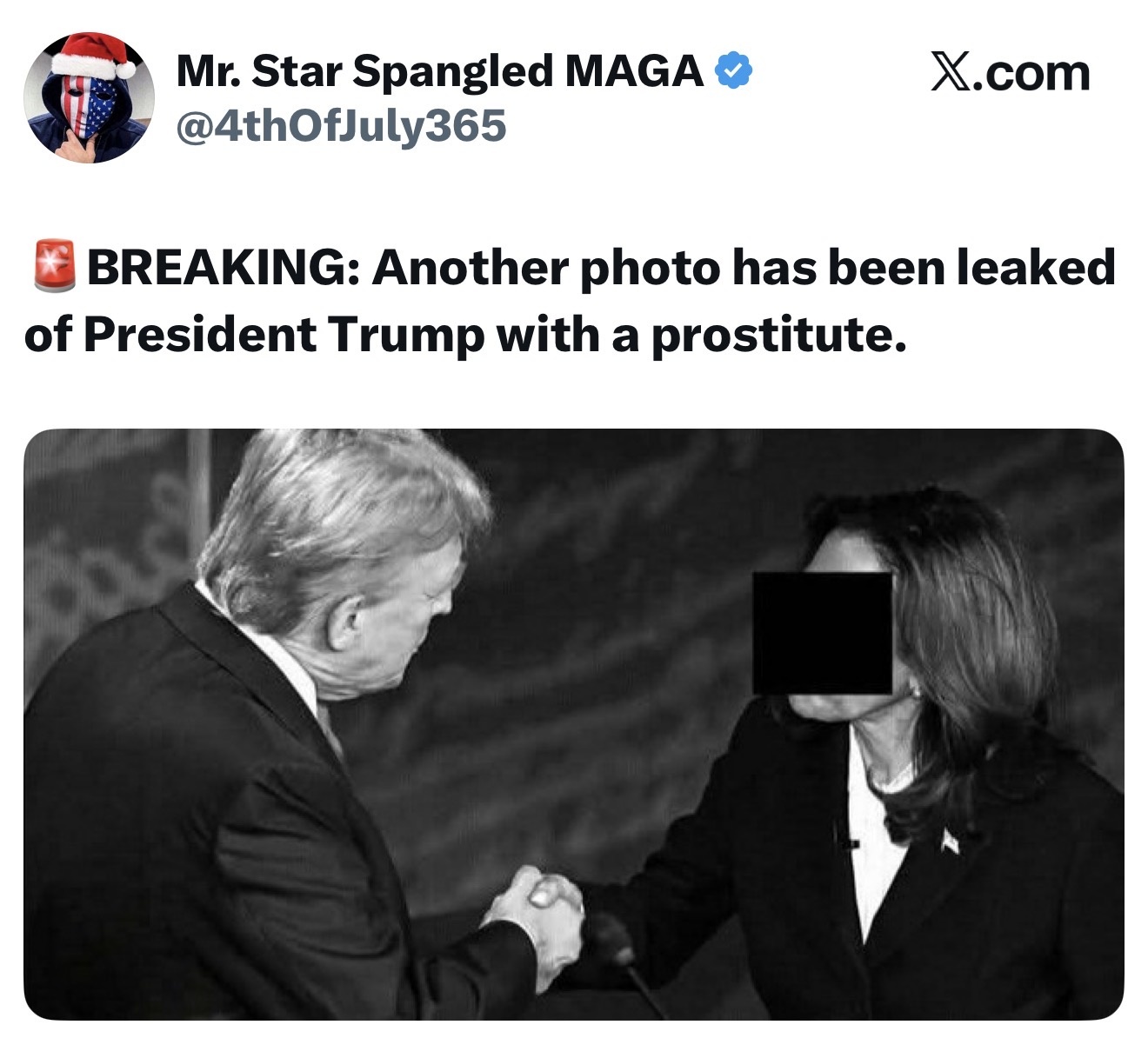Click the Santa hat on the avatar
Screen dimensions: 1148x1038
[96, 55]
